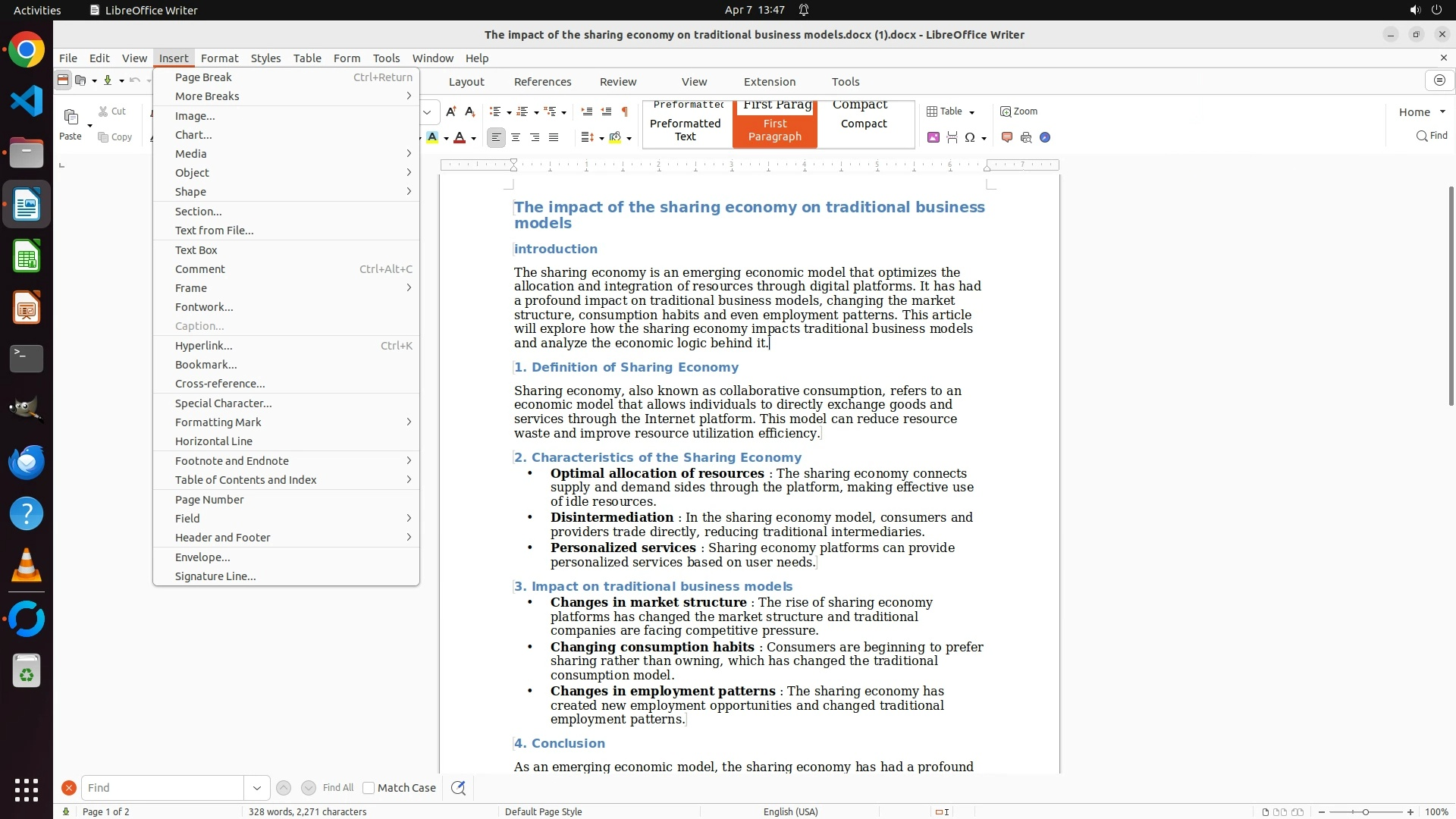Viewport: 1456px width, 819px height.
Task: Open the Table dropdown arrow
Action: (x=971, y=112)
